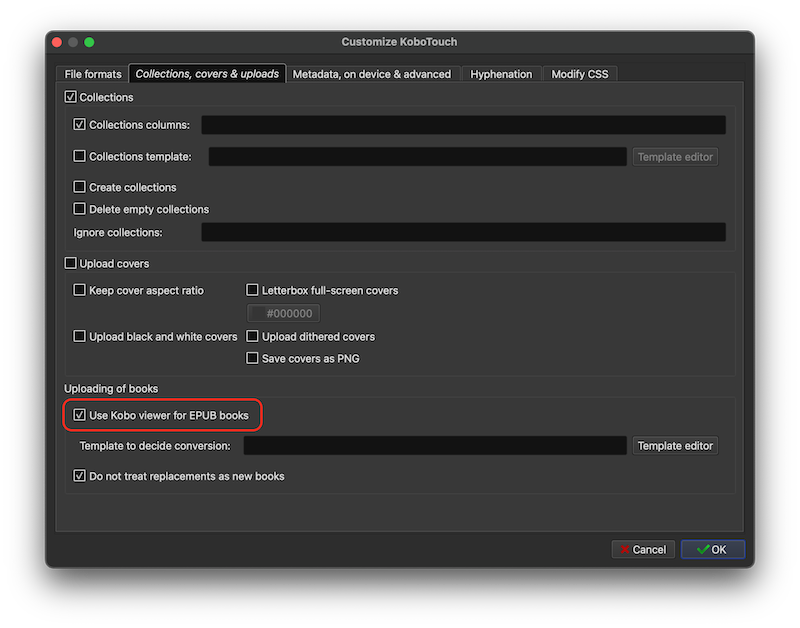This screenshot has width=800, height=628.
Task: Click the green zoom window button
Action: [x=89, y=42]
